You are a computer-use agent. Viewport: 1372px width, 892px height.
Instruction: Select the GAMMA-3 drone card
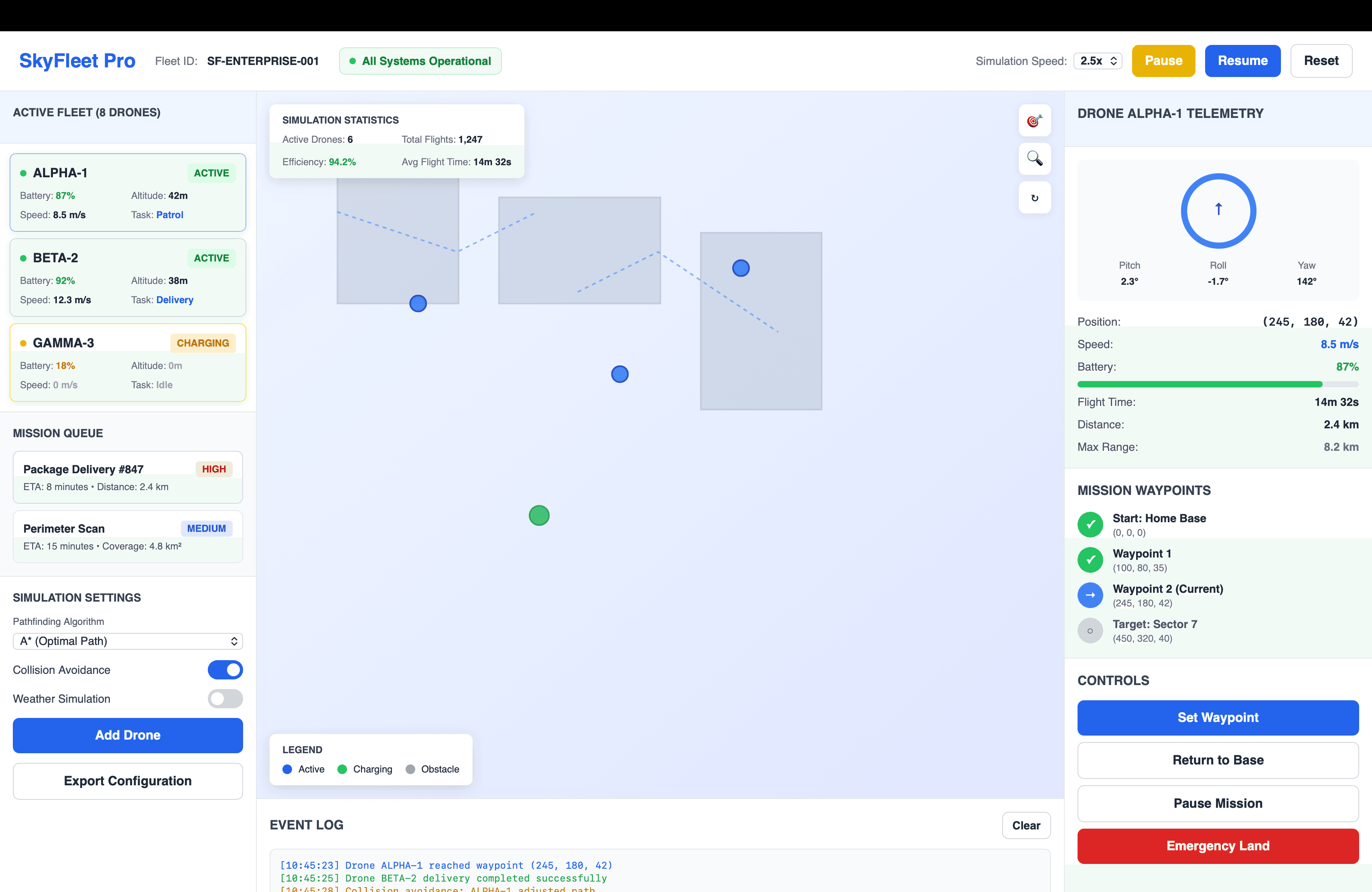pos(128,363)
